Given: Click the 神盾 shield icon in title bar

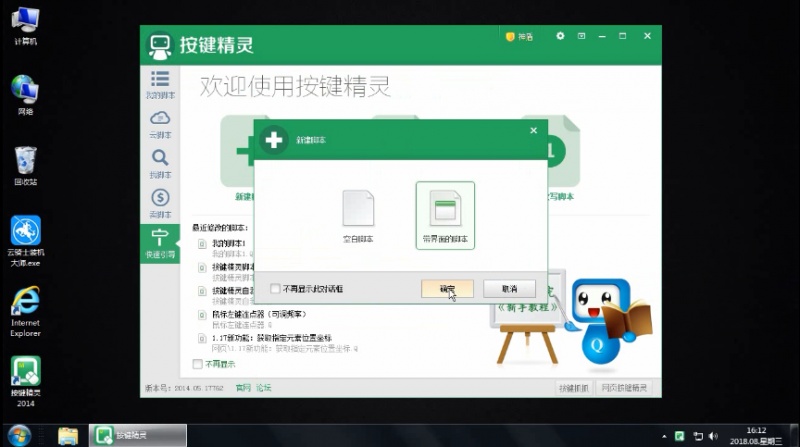Looking at the screenshot, I should tap(519, 37).
